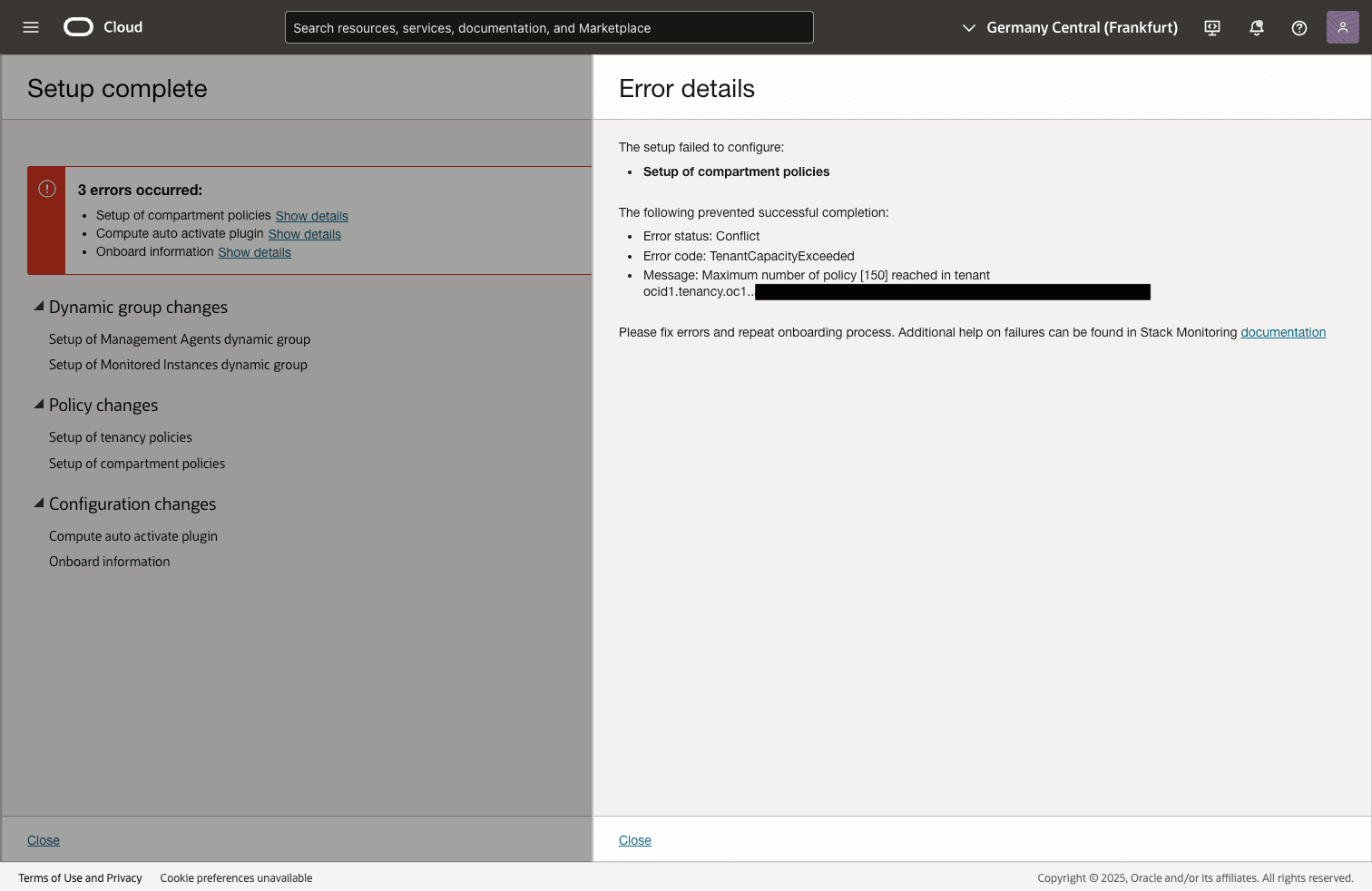Open the Cloud Shell console icon
Image resolution: width=1372 pixels, height=891 pixels.
pos(1211,27)
